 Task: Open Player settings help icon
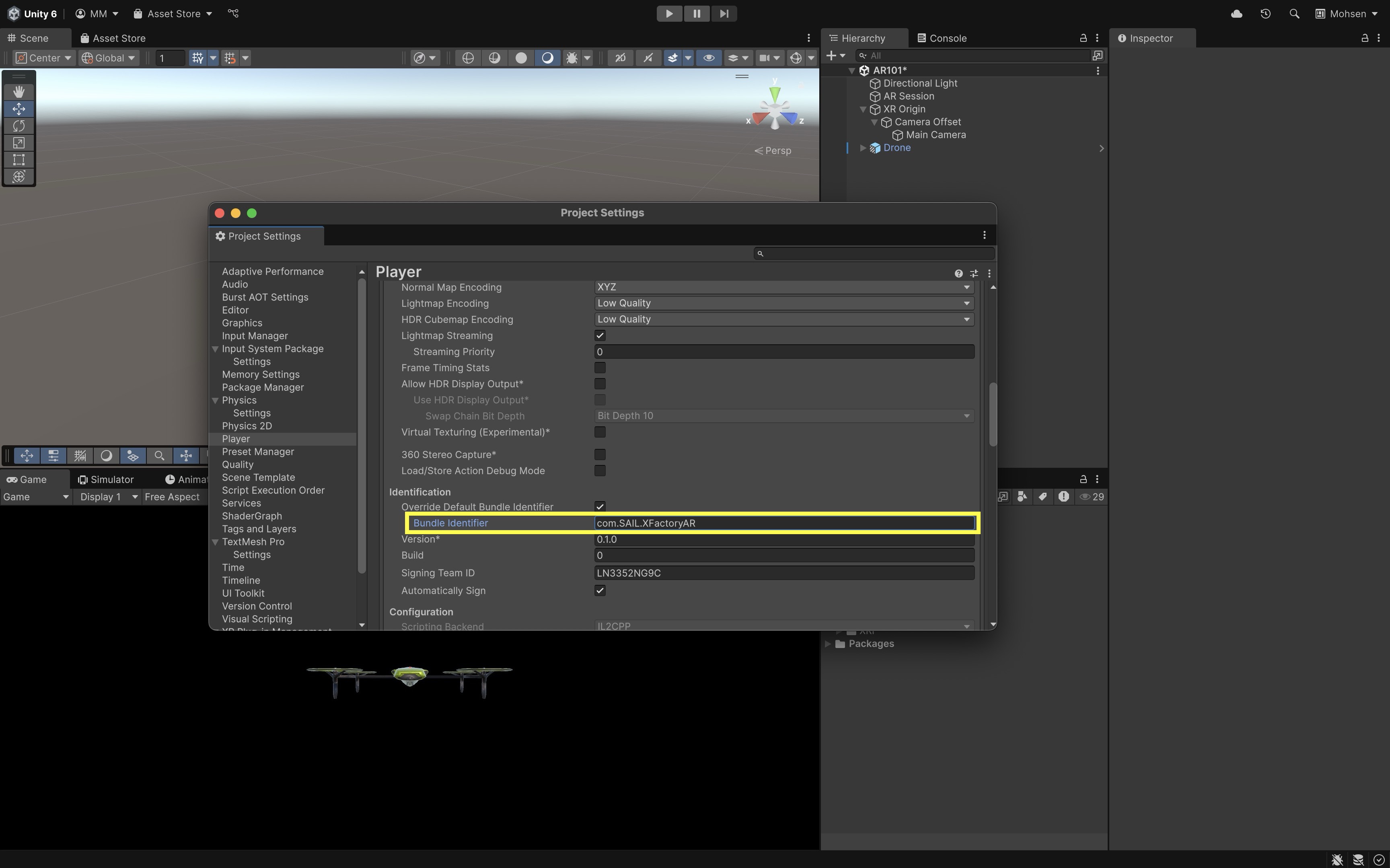pos(958,274)
